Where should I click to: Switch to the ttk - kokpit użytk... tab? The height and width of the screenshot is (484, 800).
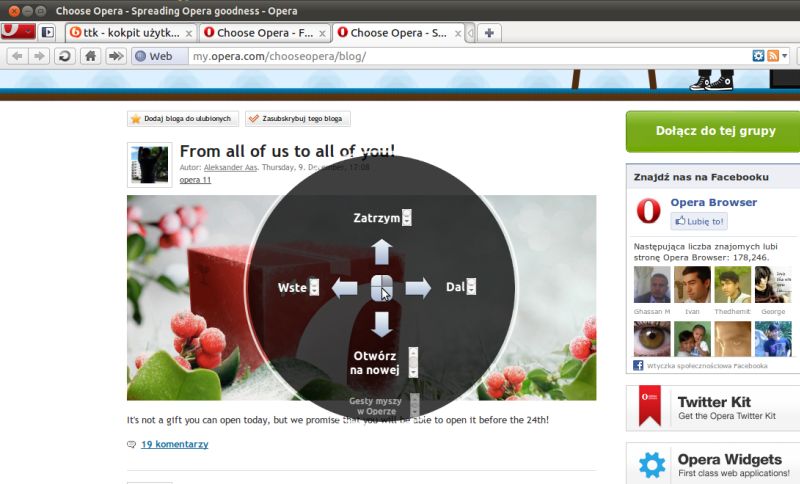pyautogui.click(x=131, y=33)
